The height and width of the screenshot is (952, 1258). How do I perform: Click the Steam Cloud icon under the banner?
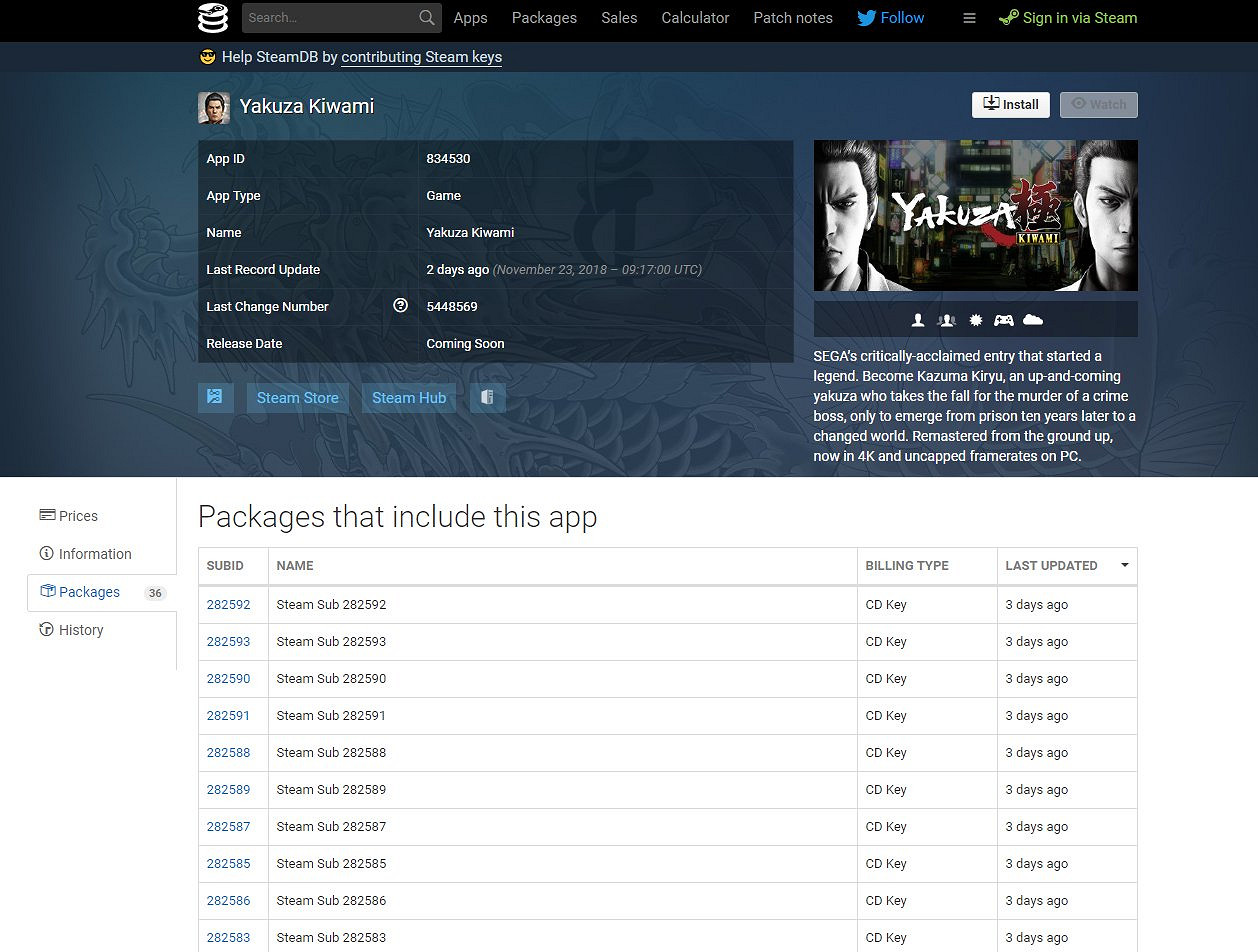[1033, 320]
